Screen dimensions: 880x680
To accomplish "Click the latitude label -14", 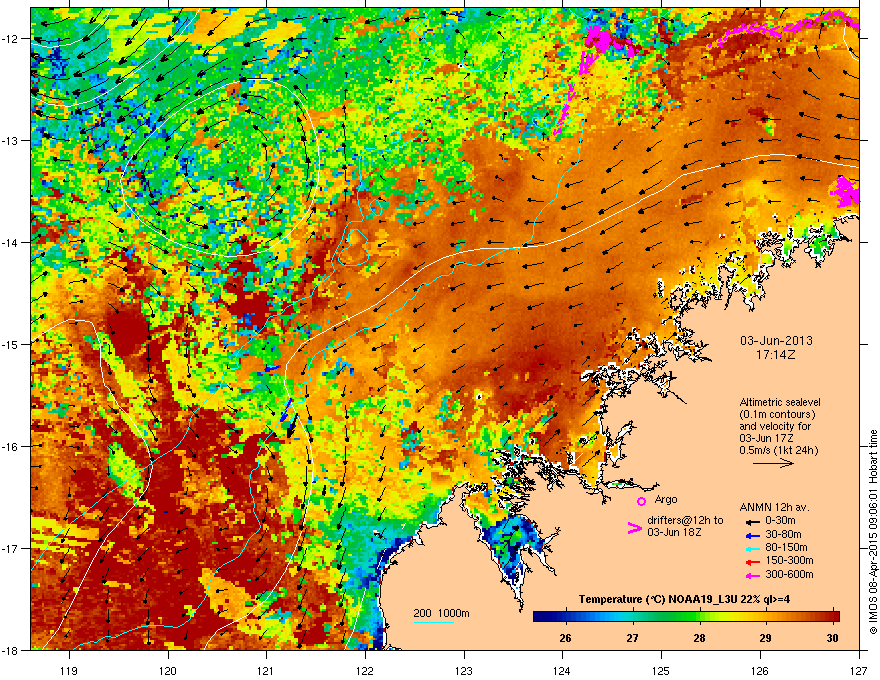I will 10,242.
